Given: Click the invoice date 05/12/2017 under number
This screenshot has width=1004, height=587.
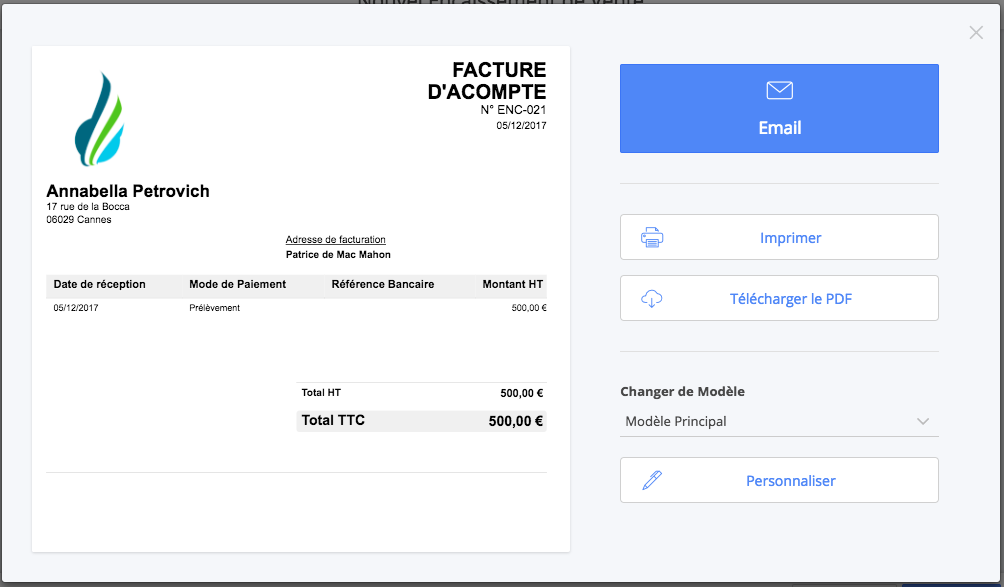Looking at the screenshot, I should point(521,125).
